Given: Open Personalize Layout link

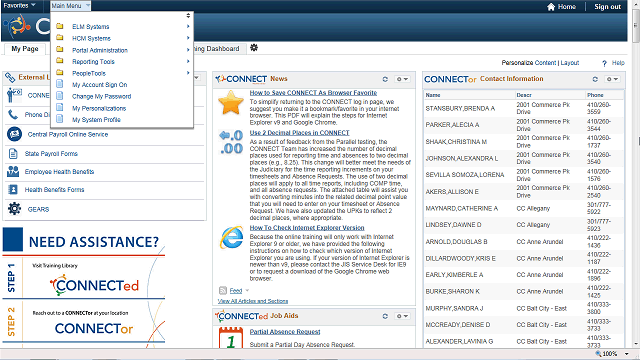Looking at the screenshot, I should coord(570,63).
